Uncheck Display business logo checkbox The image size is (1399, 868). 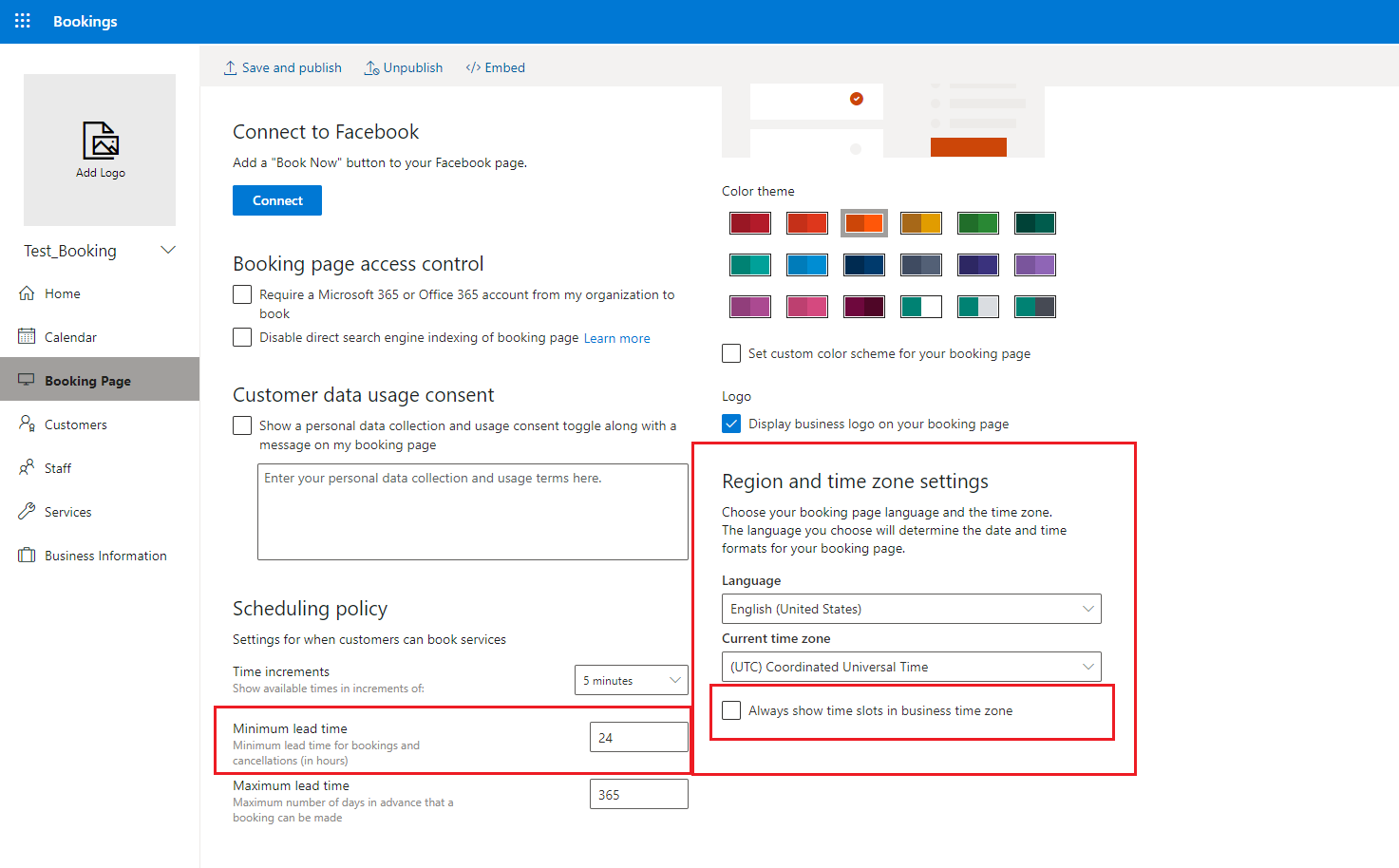point(731,424)
